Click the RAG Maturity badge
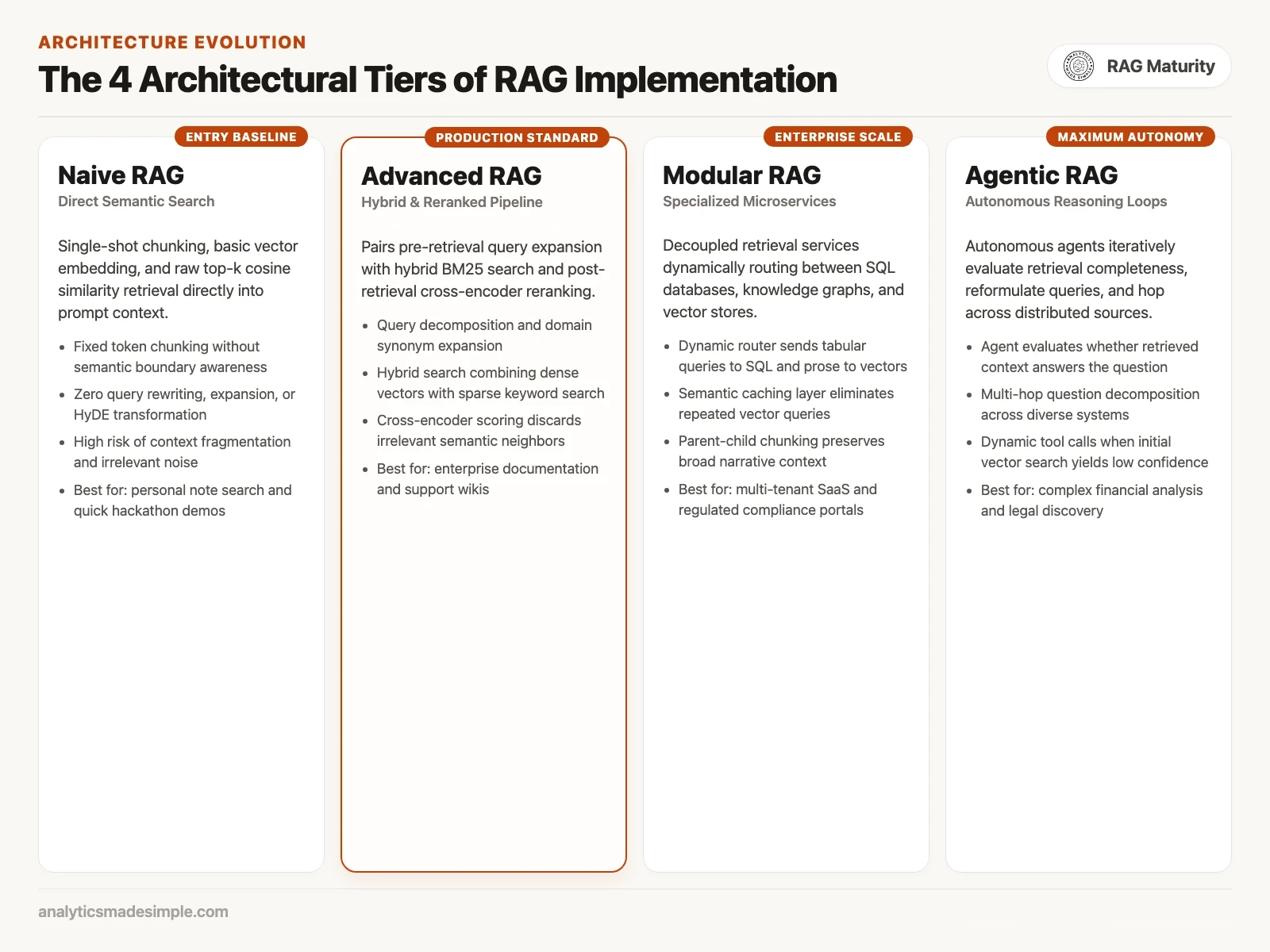The width and height of the screenshot is (1270, 952). pyautogui.click(x=1139, y=66)
